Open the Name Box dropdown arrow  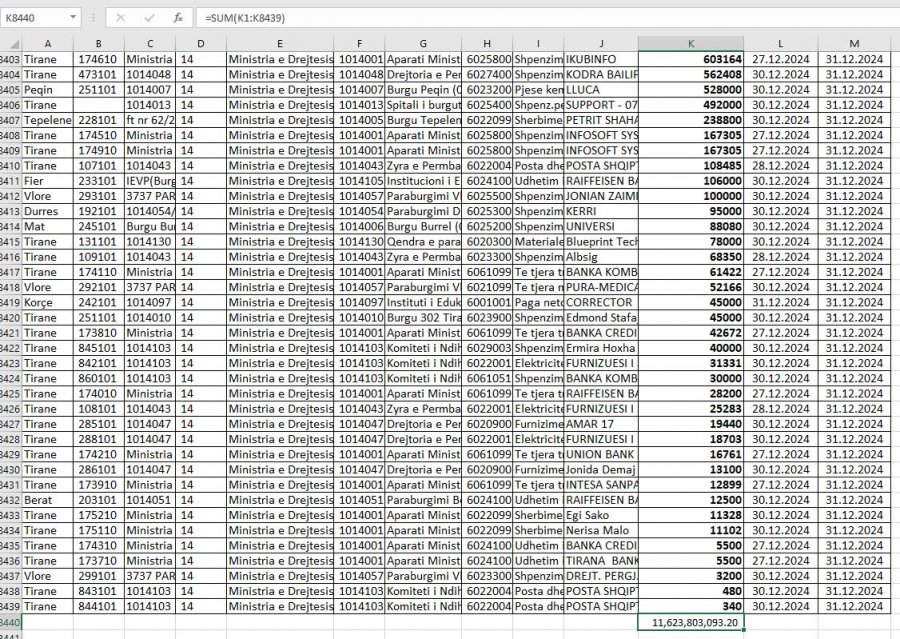point(73,18)
